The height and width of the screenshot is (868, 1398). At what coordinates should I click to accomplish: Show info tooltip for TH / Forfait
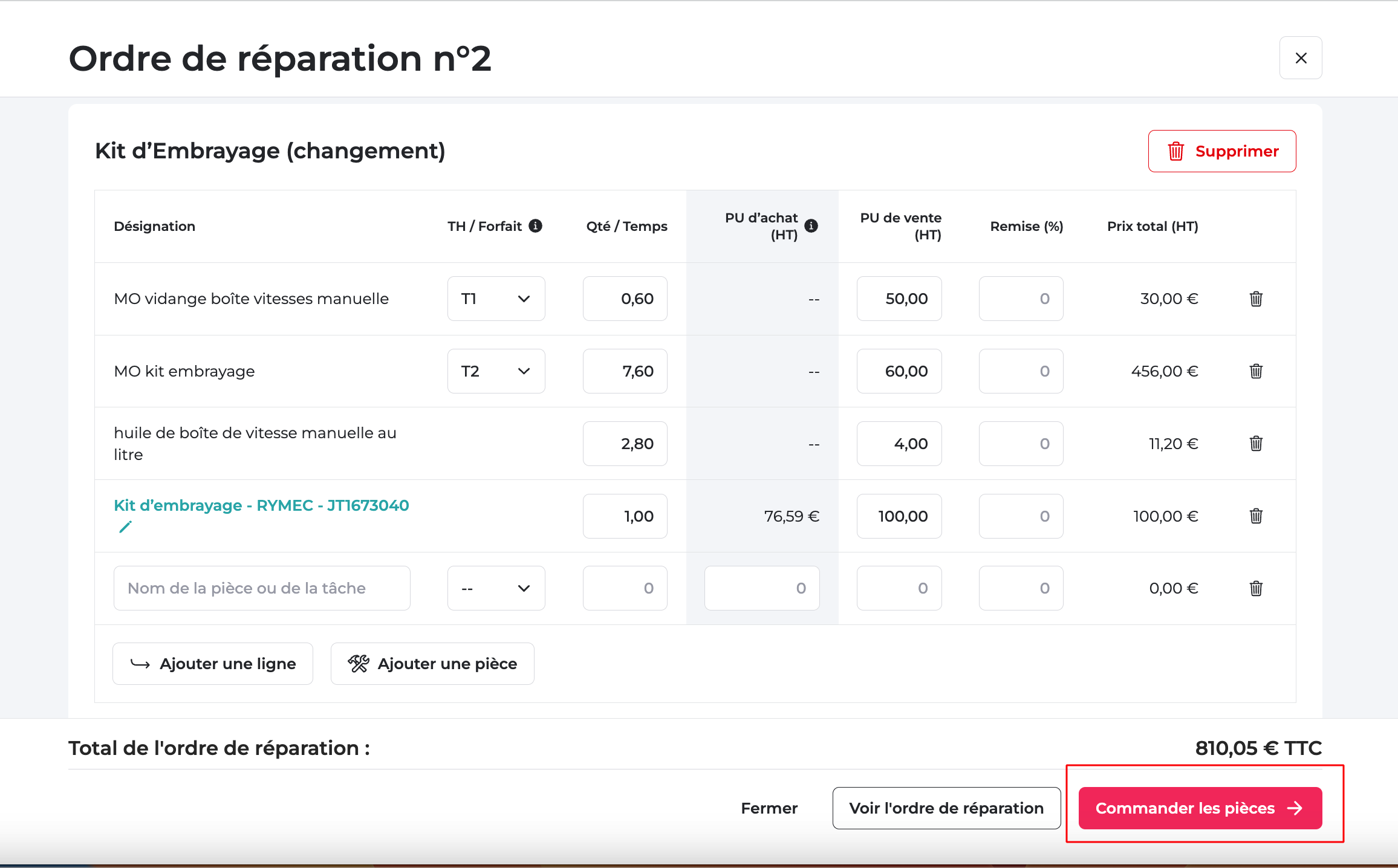[x=535, y=225]
